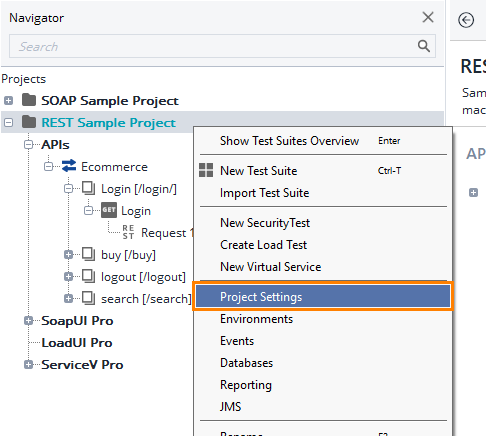The width and height of the screenshot is (486, 436).
Task: Open Databases menu entry
Action: pyautogui.click(x=323, y=363)
